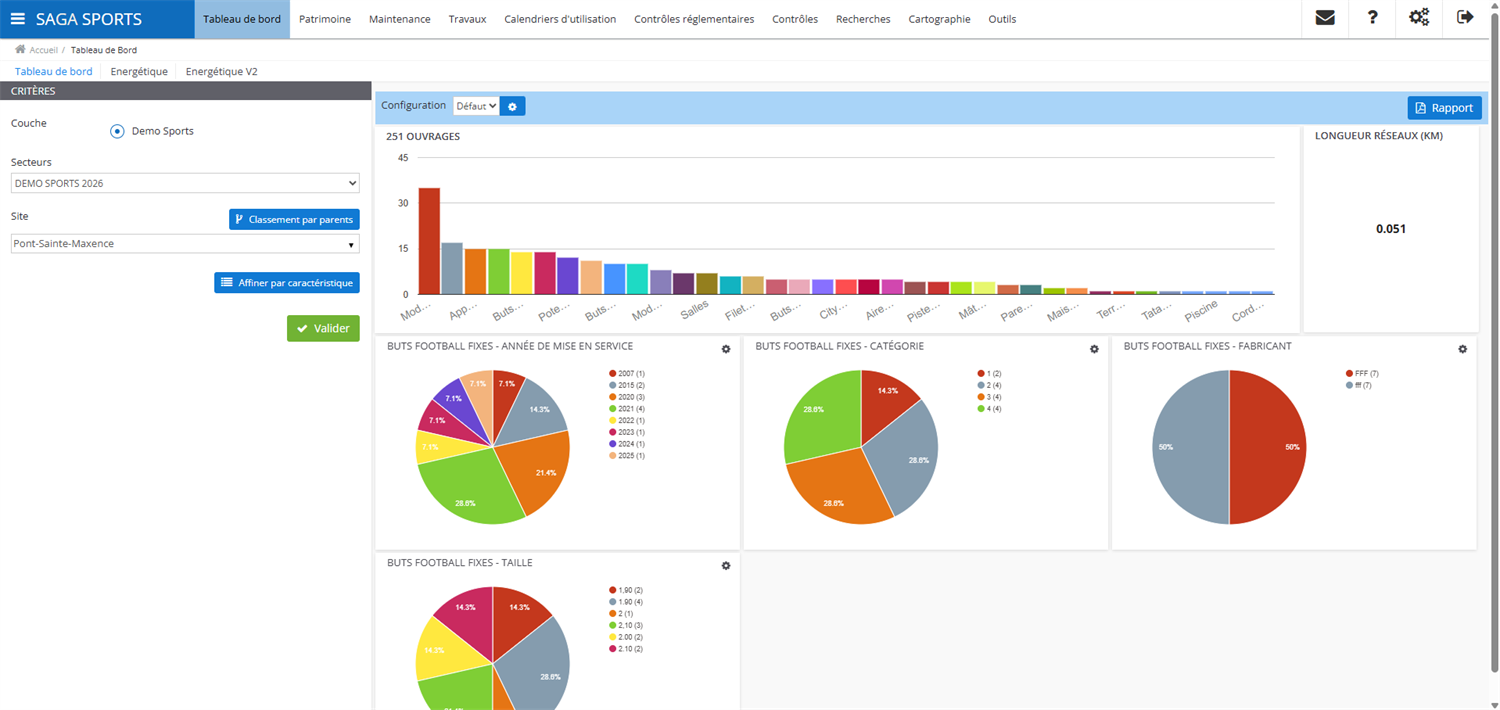Click Affiner par caractéristique button
Viewport: 1500px width, 710px height.
287,283
